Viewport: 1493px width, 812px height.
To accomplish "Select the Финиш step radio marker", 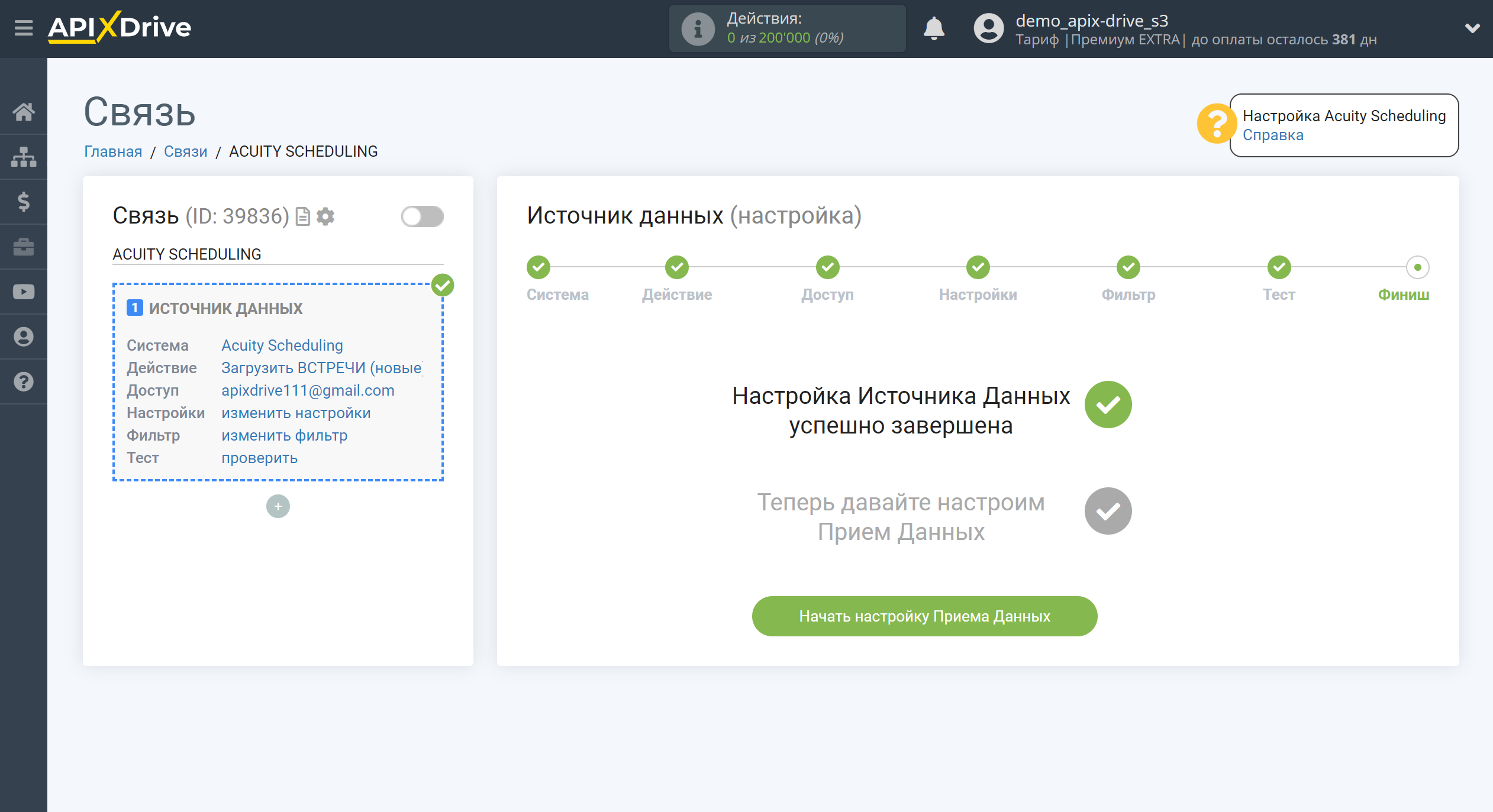I will pyautogui.click(x=1418, y=267).
